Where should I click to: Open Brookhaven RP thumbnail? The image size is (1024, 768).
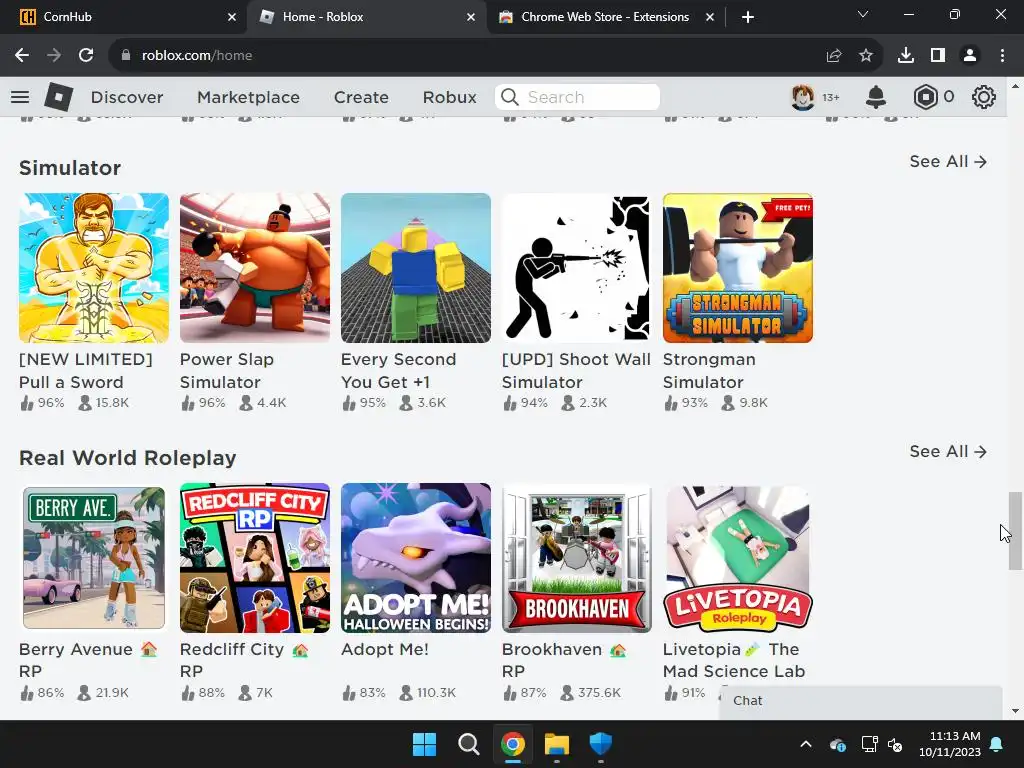(577, 558)
